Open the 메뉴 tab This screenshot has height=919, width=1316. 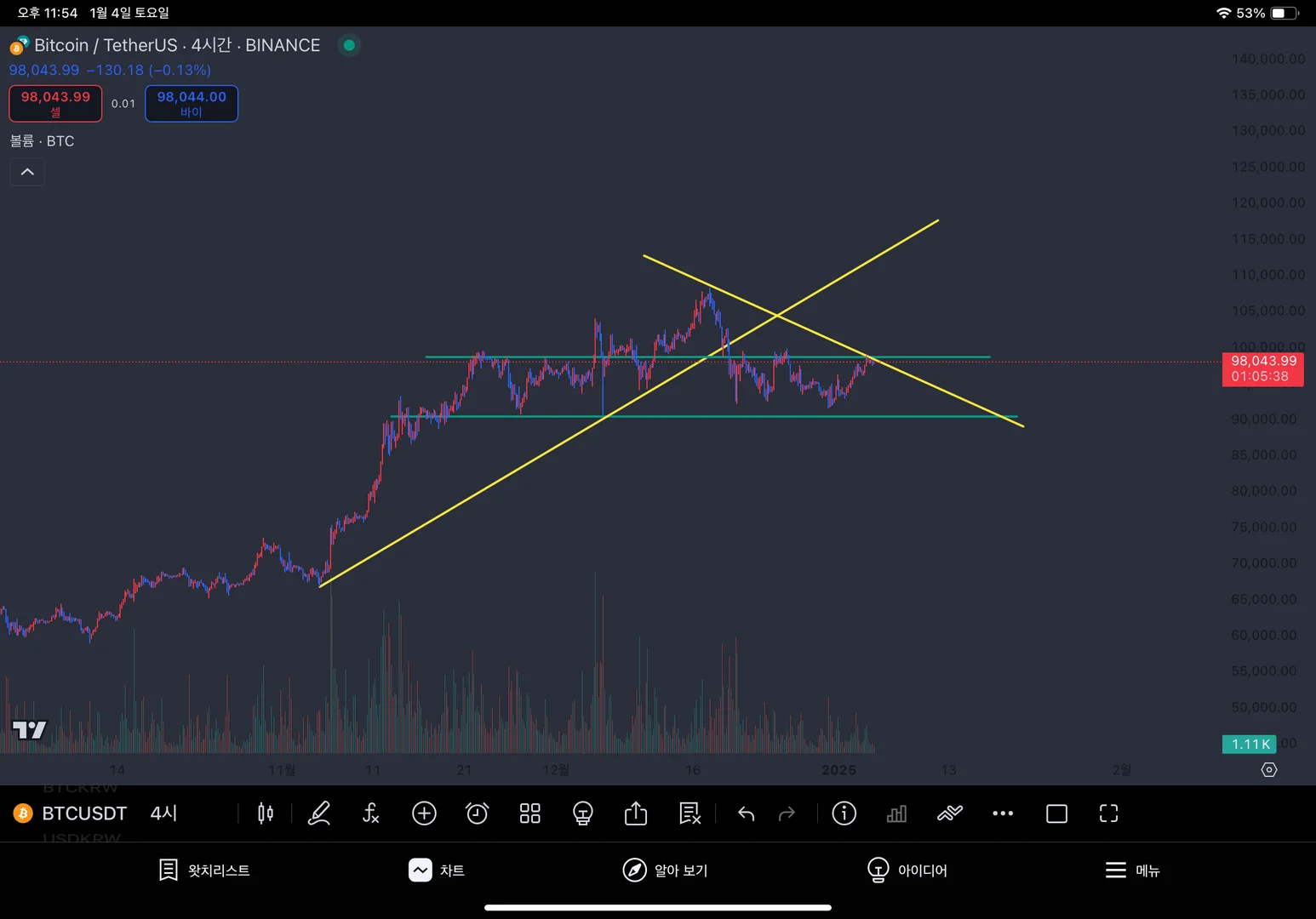1132,870
